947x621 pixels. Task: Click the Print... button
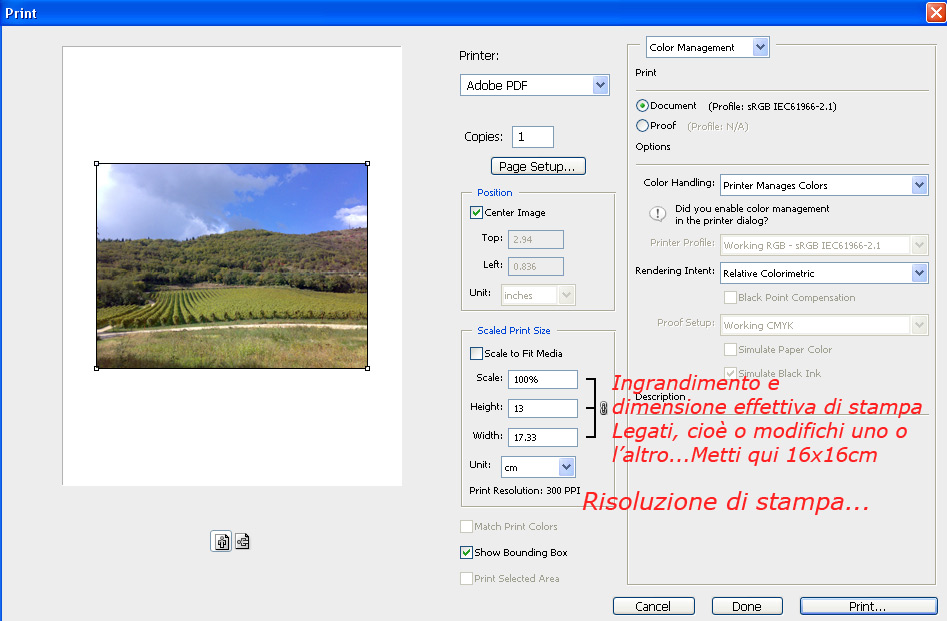pos(868,606)
